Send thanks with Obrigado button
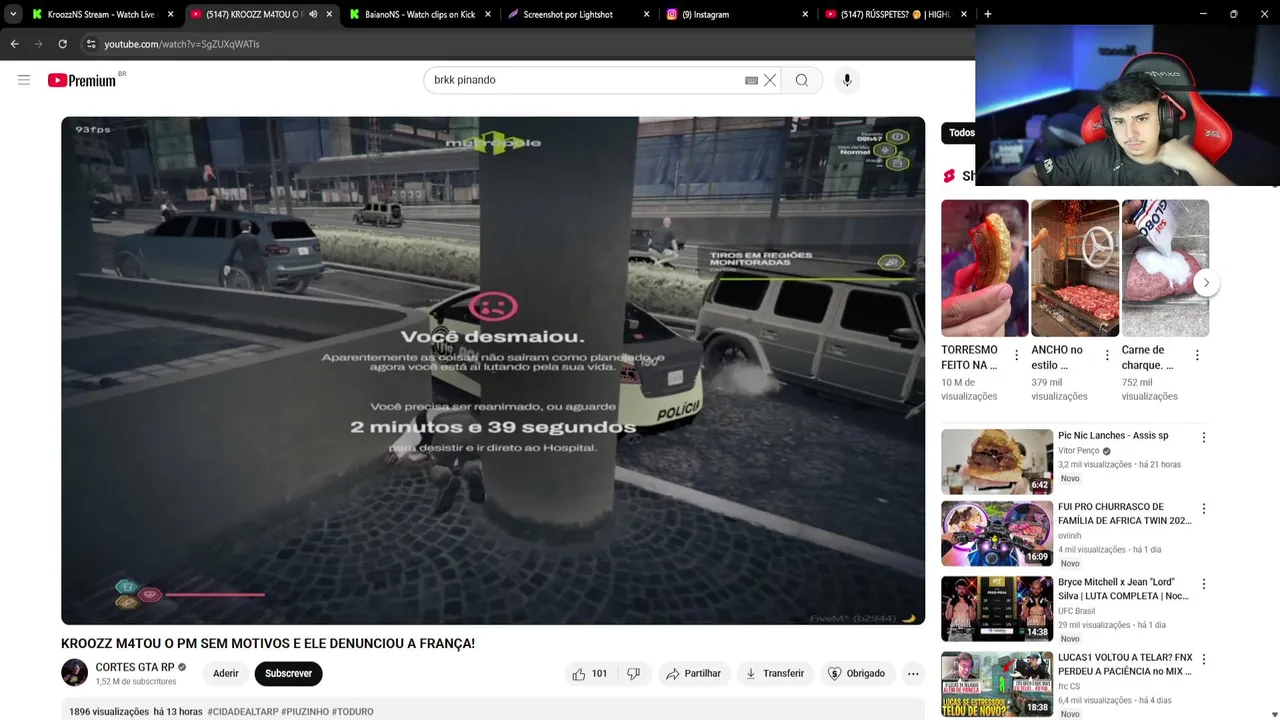1280x720 pixels. pos(856,673)
